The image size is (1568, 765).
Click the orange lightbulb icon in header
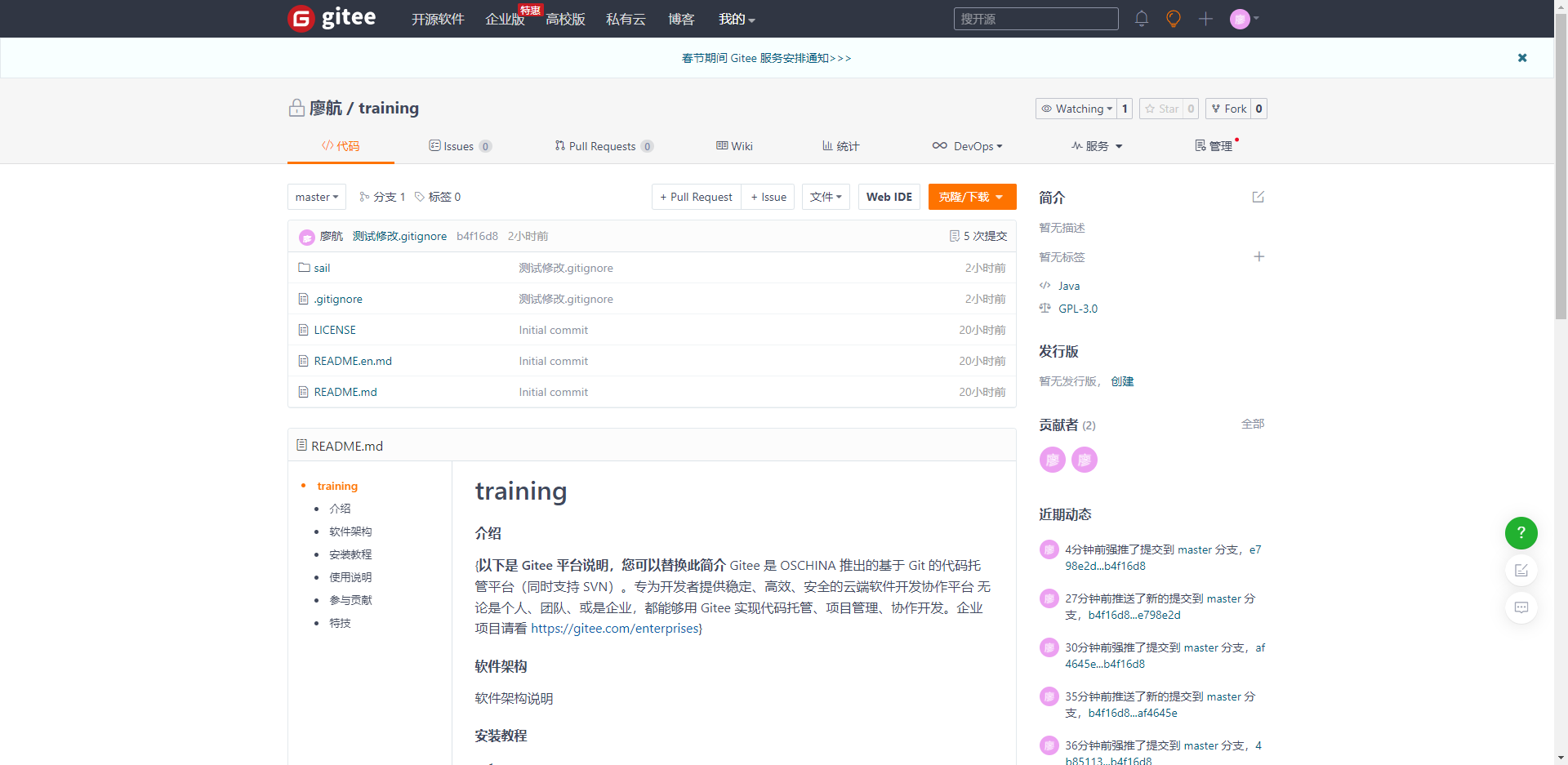pyautogui.click(x=1174, y=19)
